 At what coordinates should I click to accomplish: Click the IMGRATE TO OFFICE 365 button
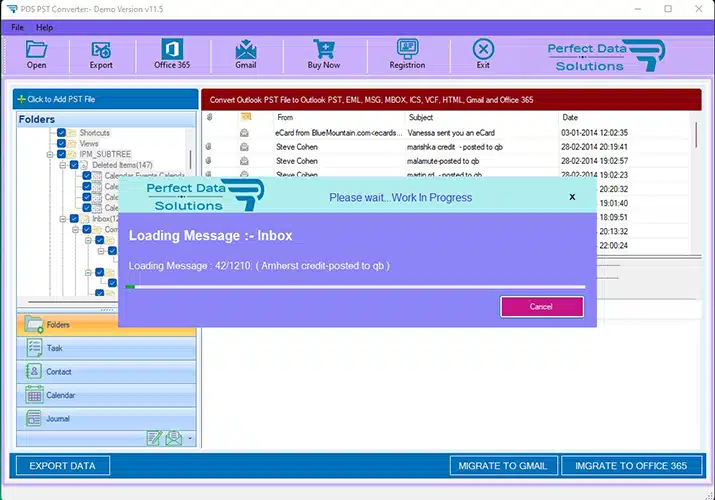[x=631, y=466]
